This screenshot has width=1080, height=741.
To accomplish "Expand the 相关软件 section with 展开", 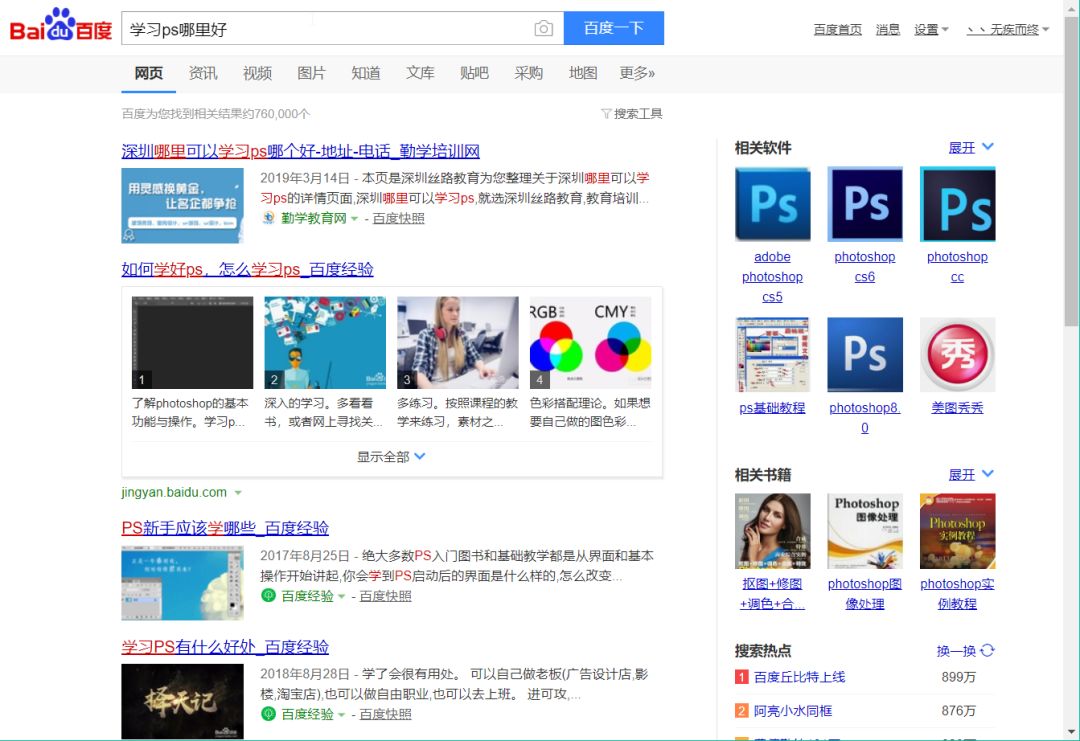I will click(971, 147).
